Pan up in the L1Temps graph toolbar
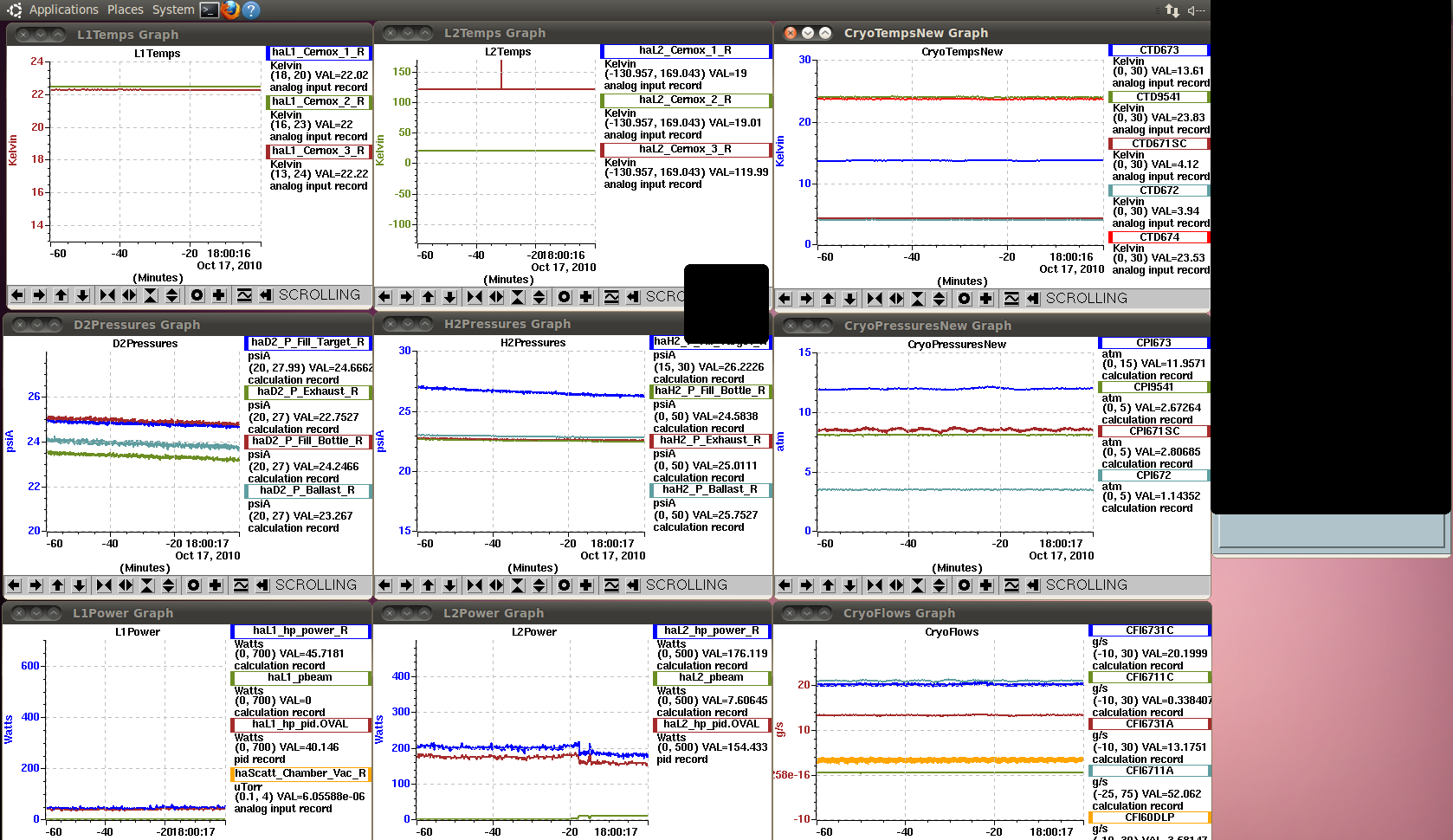1453x840 pixels. pyautogui.click(x=61, y=295)
